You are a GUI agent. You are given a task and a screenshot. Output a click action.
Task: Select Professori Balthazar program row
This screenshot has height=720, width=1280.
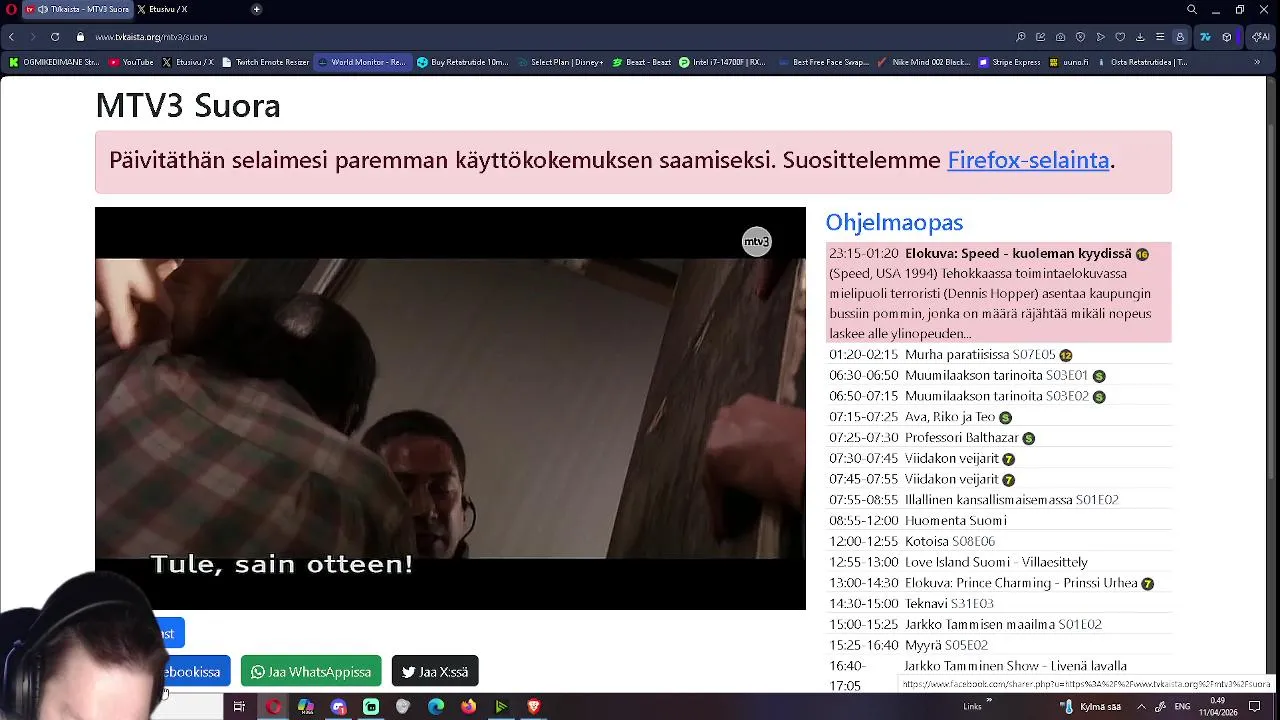998,437
